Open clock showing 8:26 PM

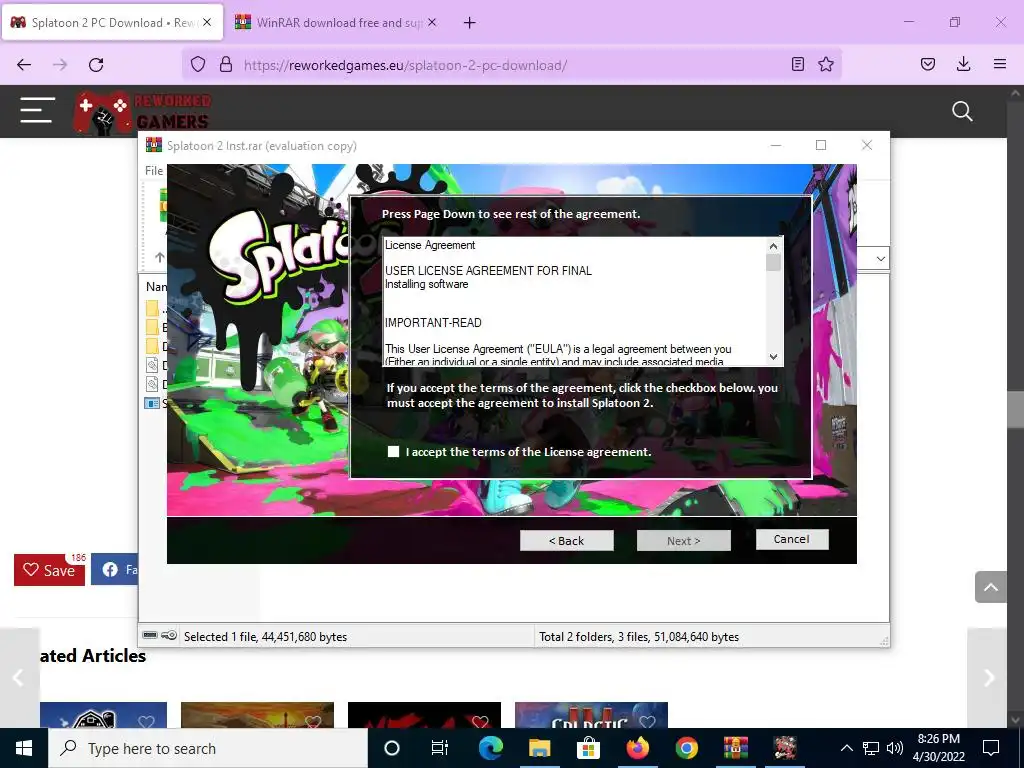click(x=938, y=748)
